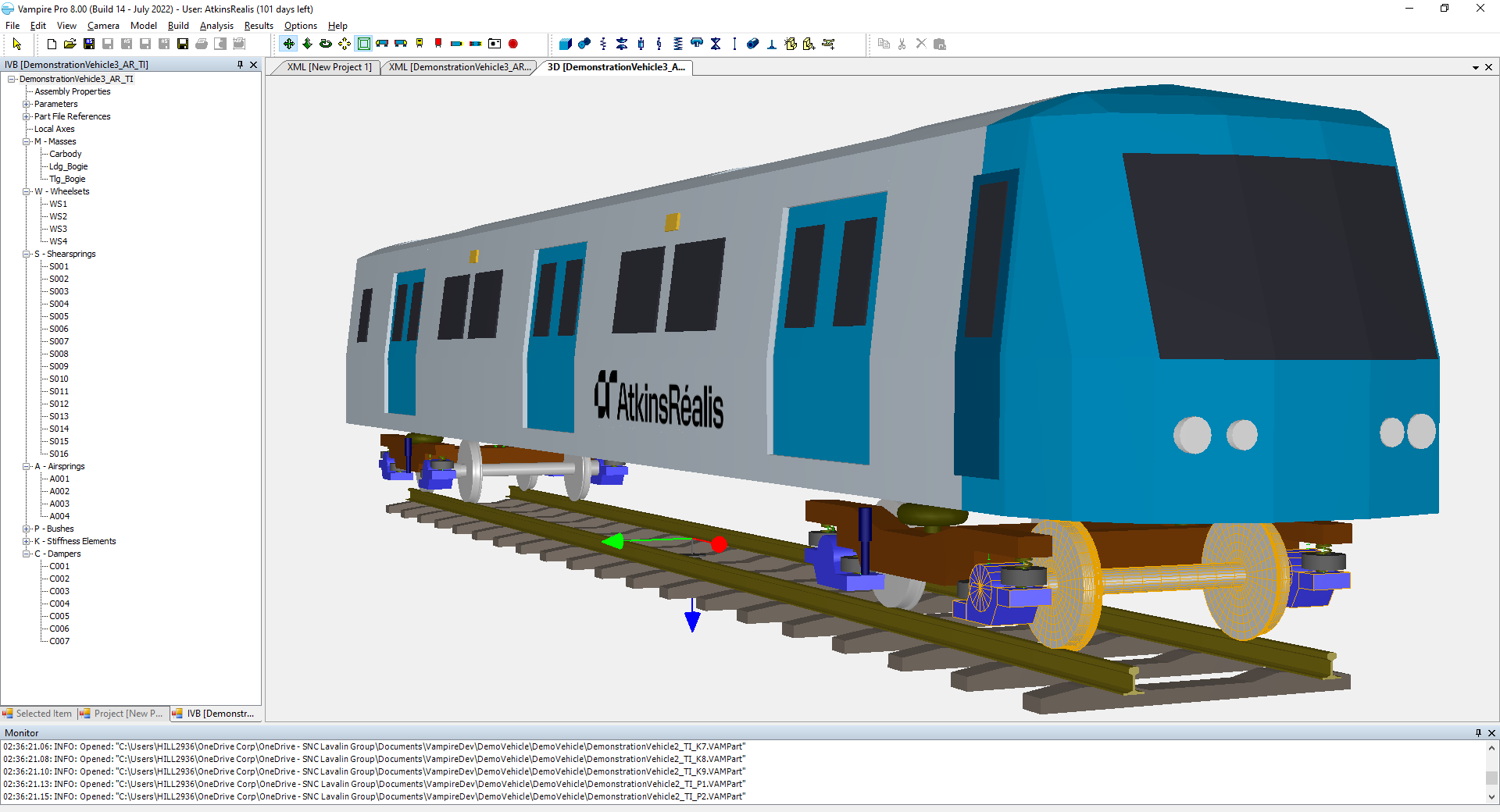
Task: Select Carbody in the tree
Action: tap(65, 154)
